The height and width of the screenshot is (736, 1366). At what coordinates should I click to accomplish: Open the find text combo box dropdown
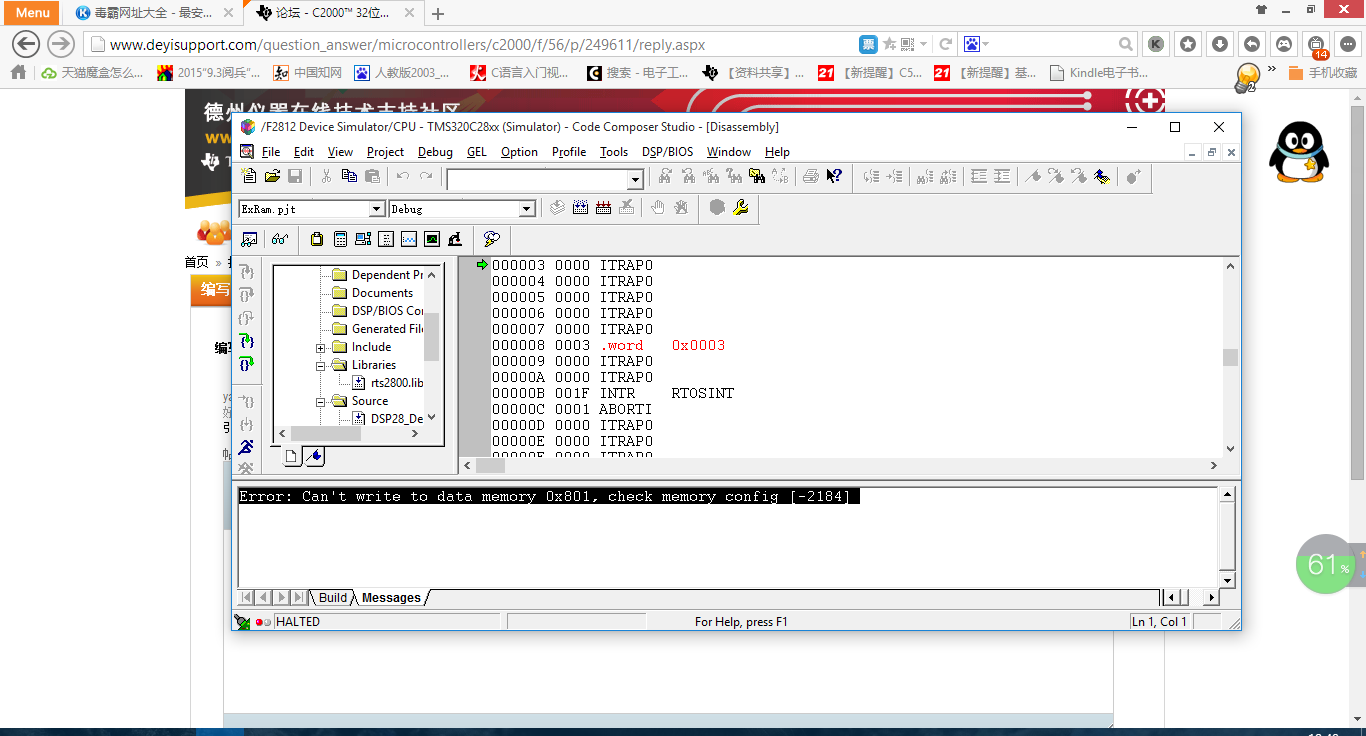[x=634, y=180]
